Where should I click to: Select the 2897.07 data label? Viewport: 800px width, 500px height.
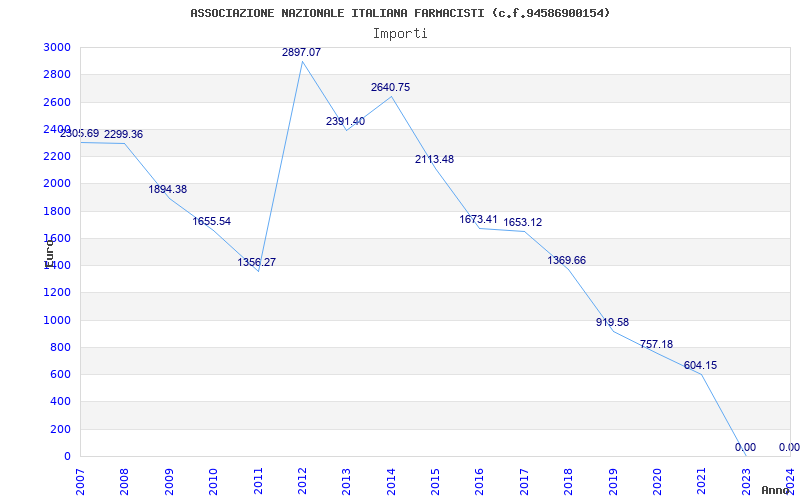tap(302, 52)
